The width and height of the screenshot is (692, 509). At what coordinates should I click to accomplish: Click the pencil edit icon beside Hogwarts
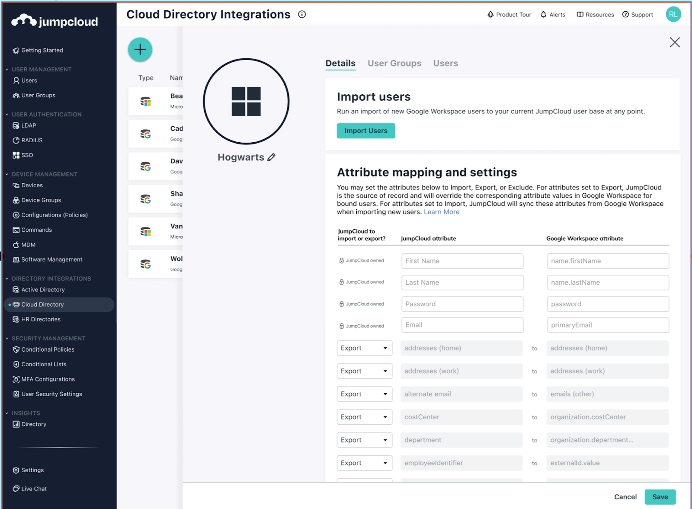(271, 157)
